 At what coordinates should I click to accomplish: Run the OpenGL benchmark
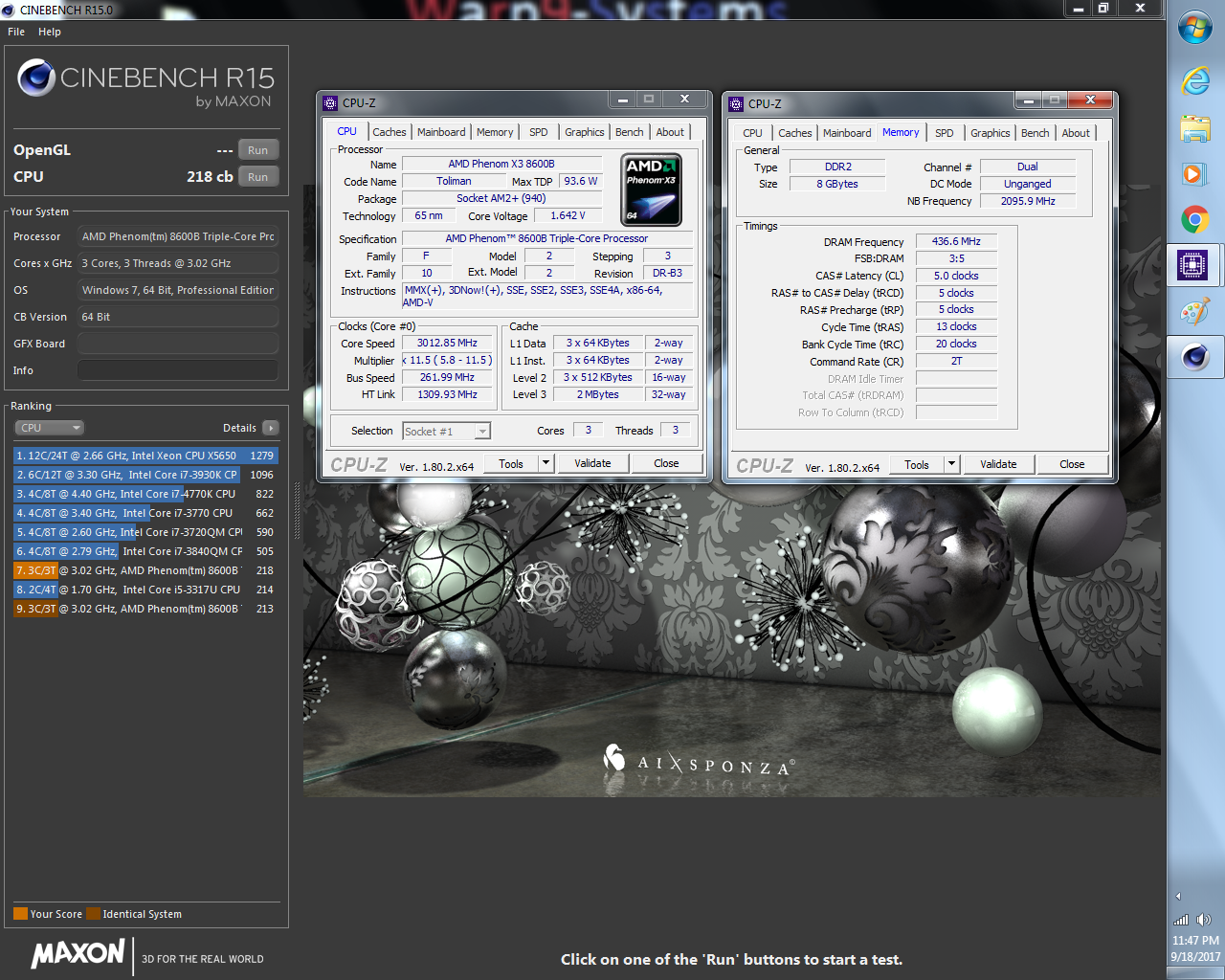pyautogui.click(x=258, y=150)
